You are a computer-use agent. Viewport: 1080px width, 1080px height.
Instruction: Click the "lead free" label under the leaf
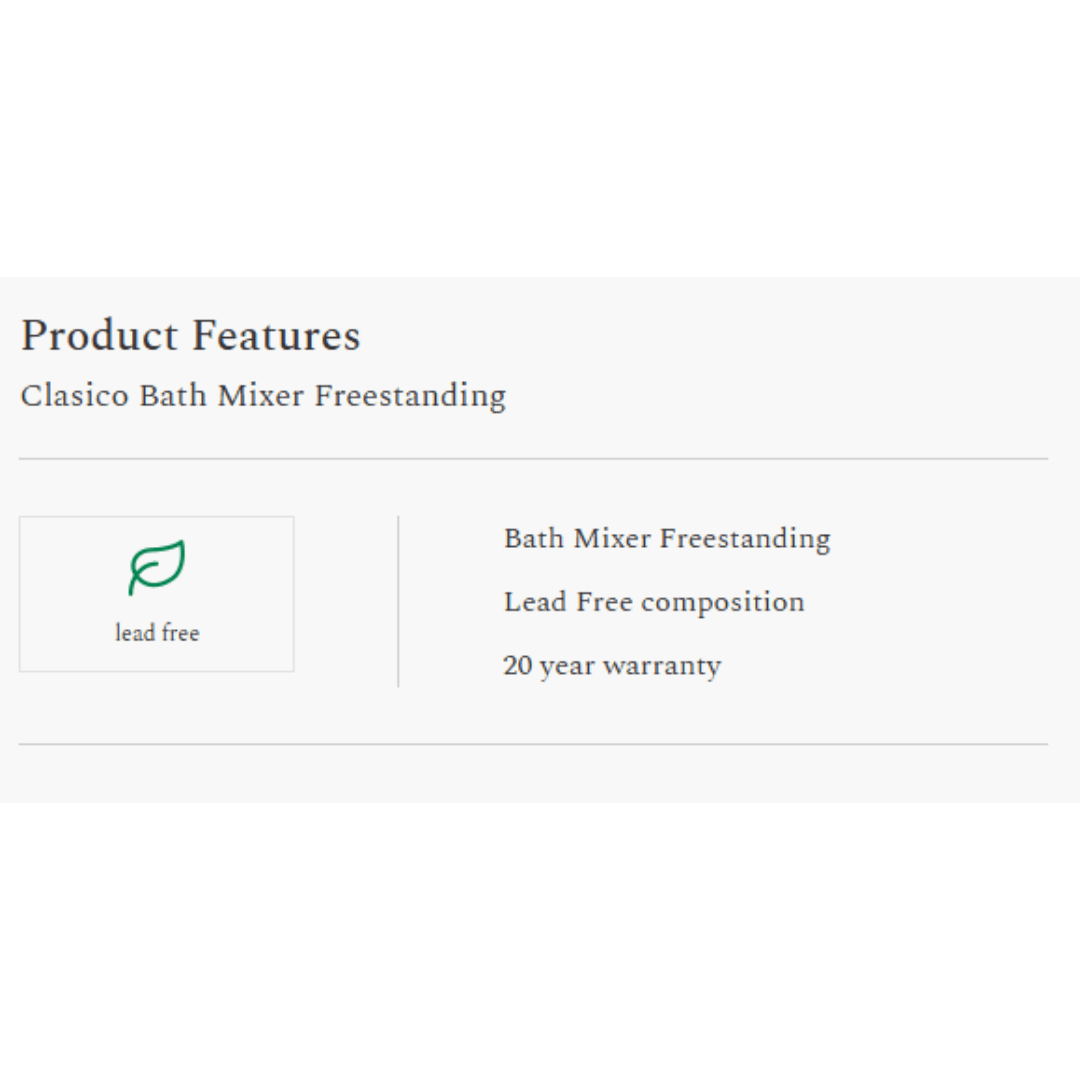tap(157, 633)
